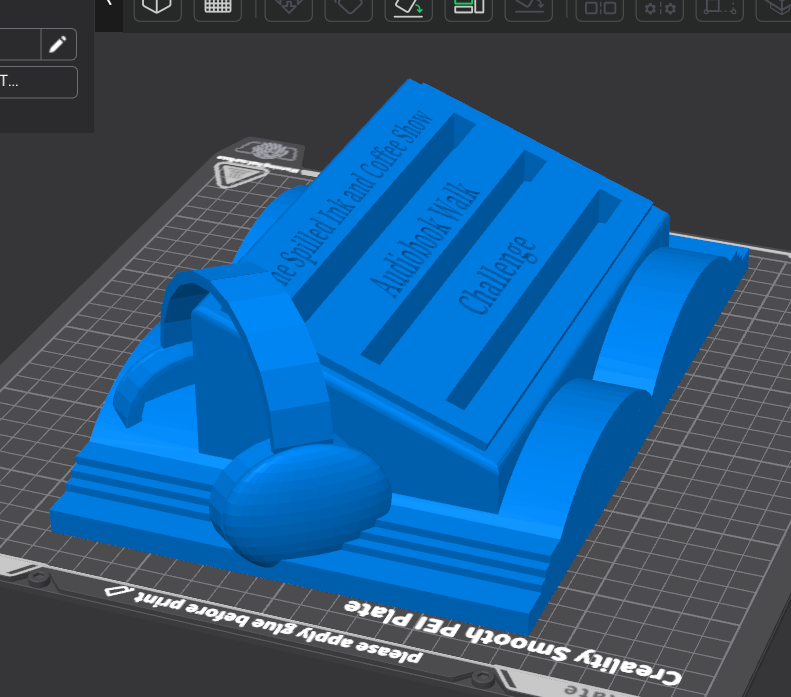Click the "Audiobook Walk" embossed text on model

425,238
